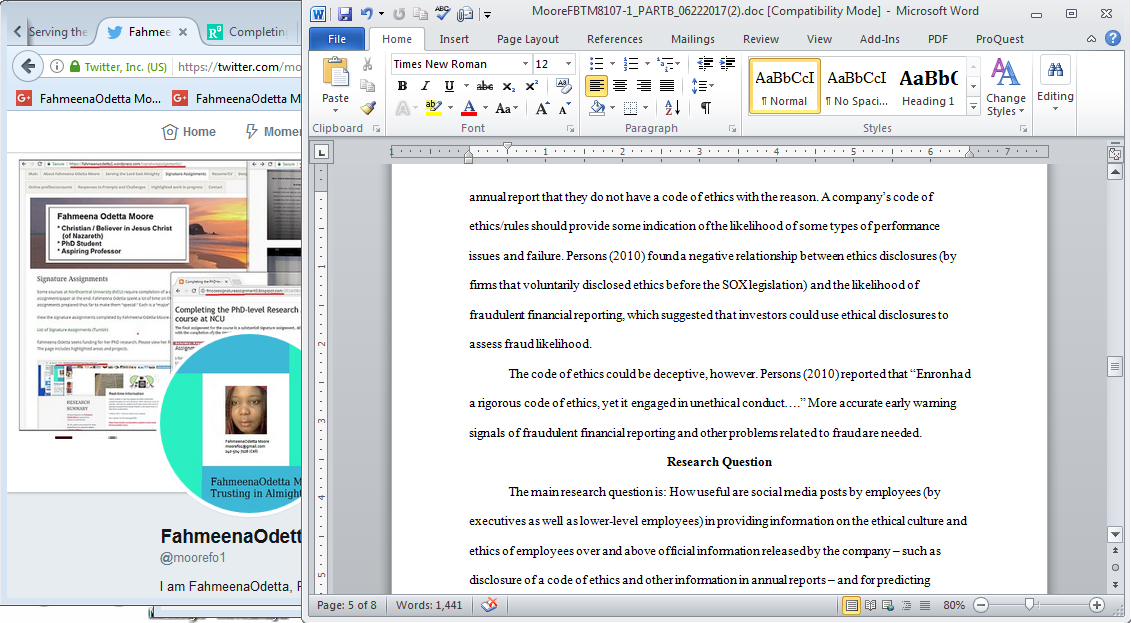Viewport: 1131px width, 623px height.
Task: Send document as email attachment icon
Action: click(x=465, y=13)
